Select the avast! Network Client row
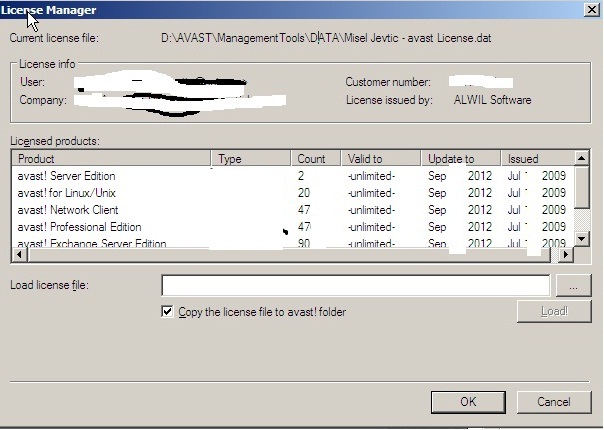604x430 pixels. 293,210
